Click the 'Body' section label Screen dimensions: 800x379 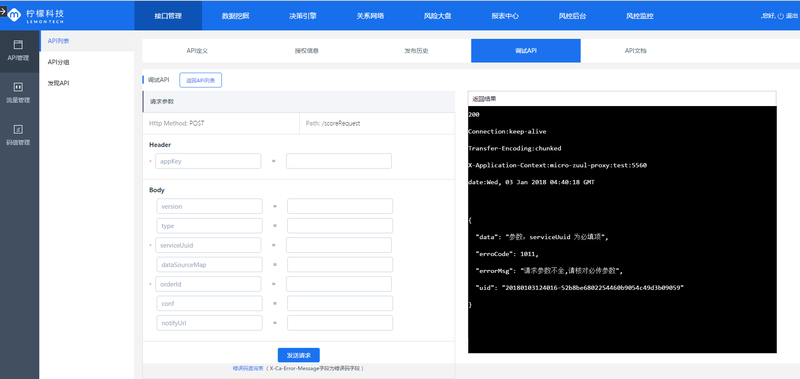pos(157,190)
